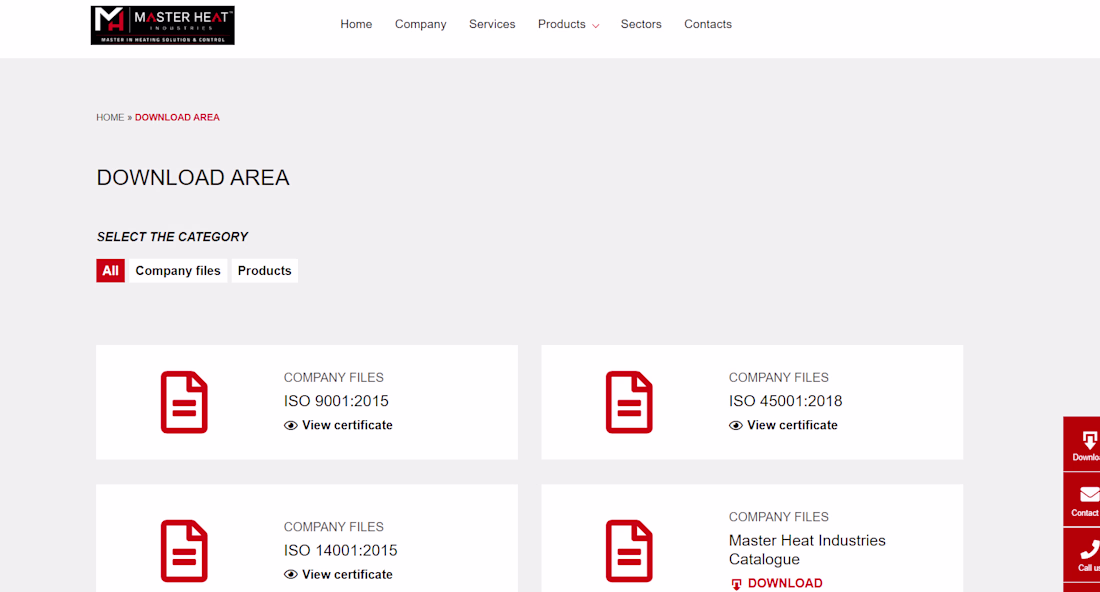Open the Products menu
The image size is (1100, 592).
click(561, 24)
